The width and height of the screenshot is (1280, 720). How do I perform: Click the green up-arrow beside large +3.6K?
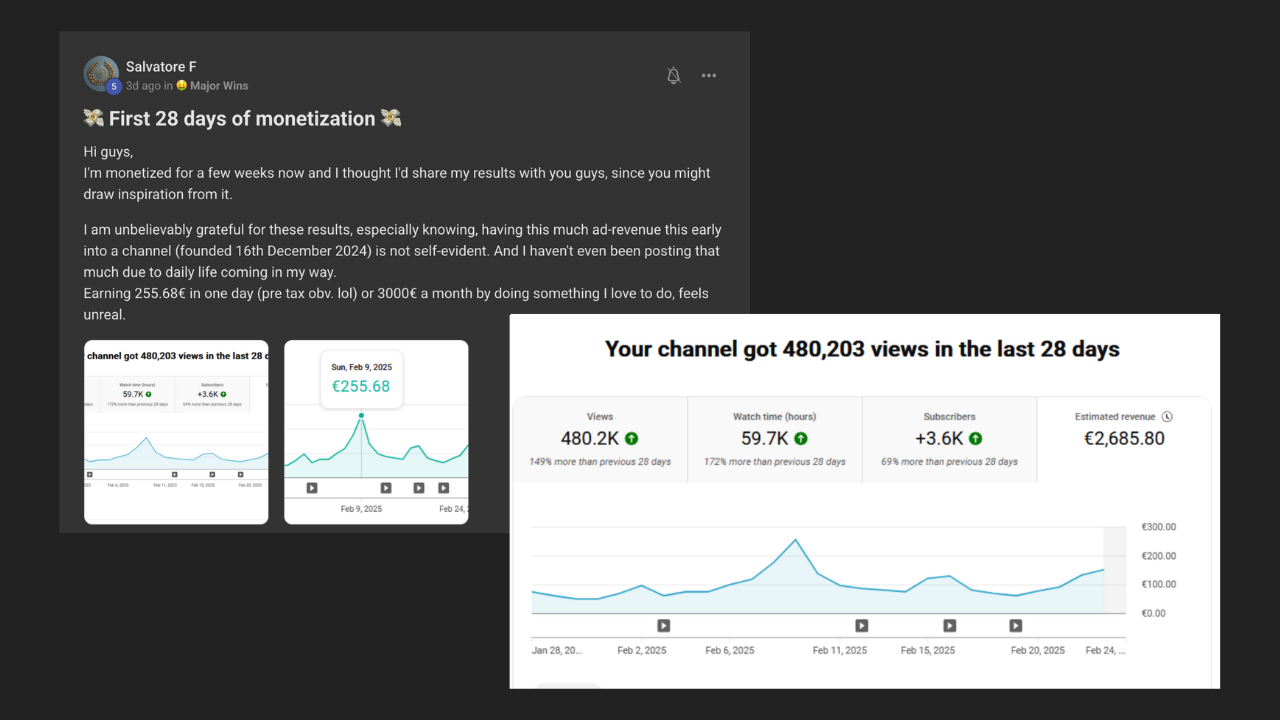(x=975, y=438)
